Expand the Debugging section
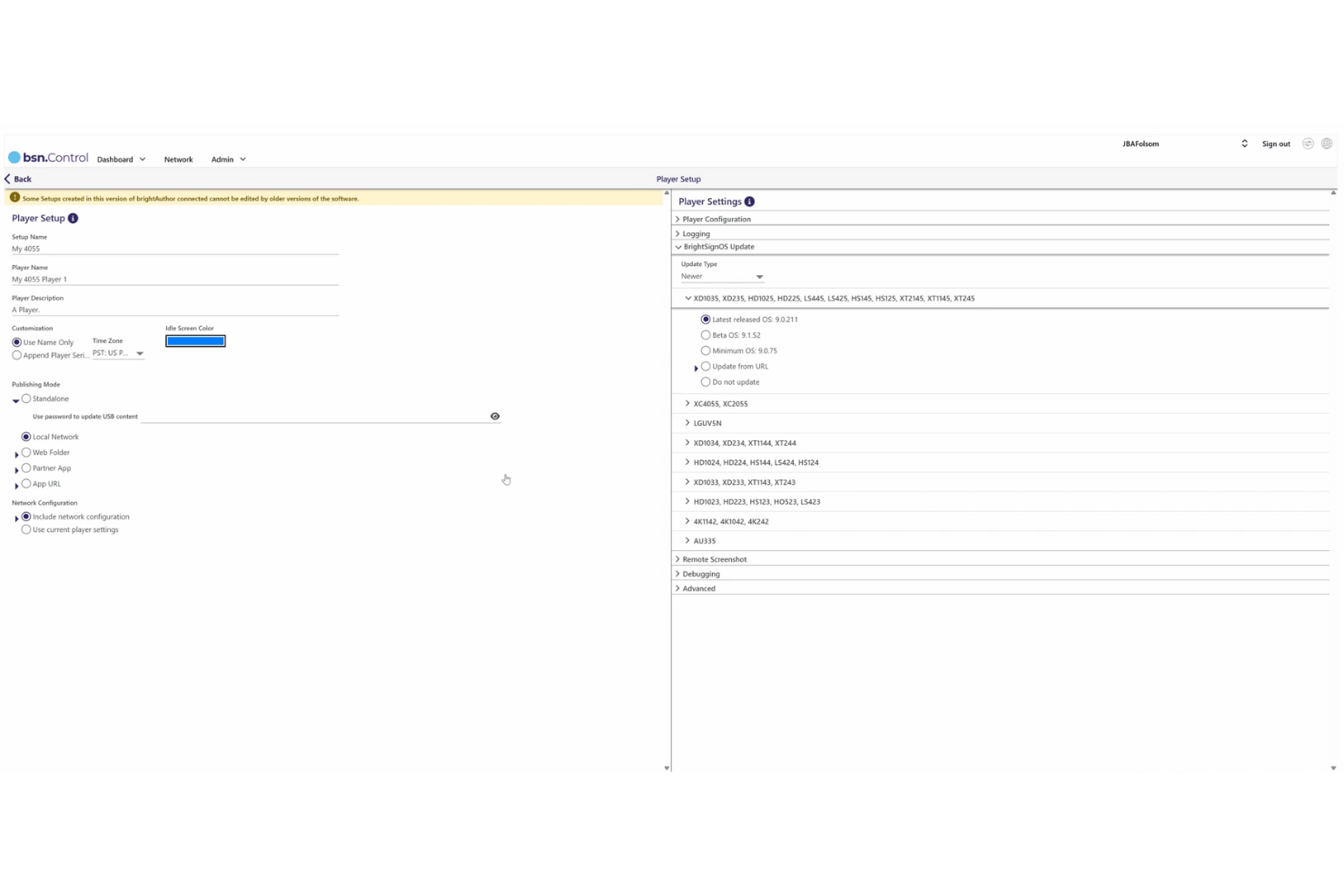The height and width of the screenshot is (896, 1344). coord(677,574)
